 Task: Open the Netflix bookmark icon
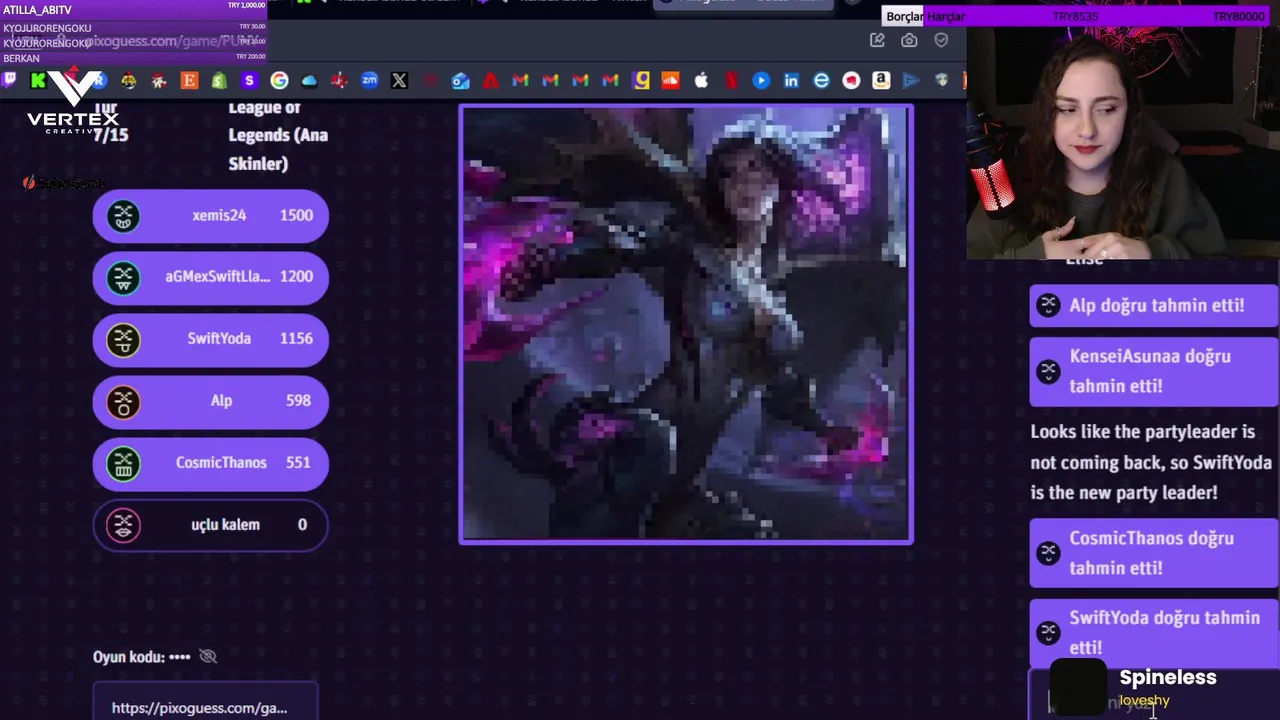tap(731, 80)
